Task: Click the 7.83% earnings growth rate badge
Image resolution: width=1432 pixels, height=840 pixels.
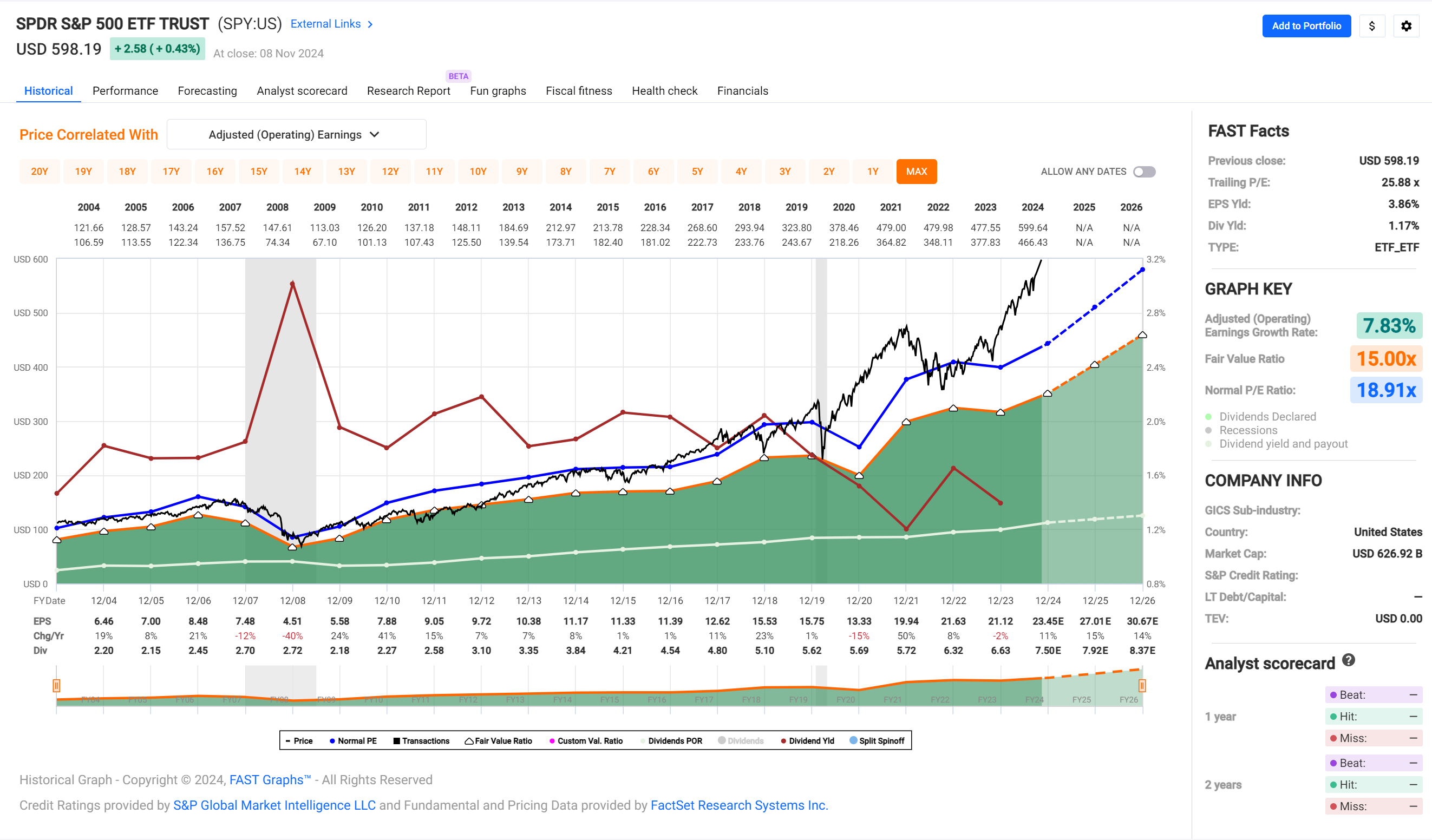Action: [x=1389, y=325]
